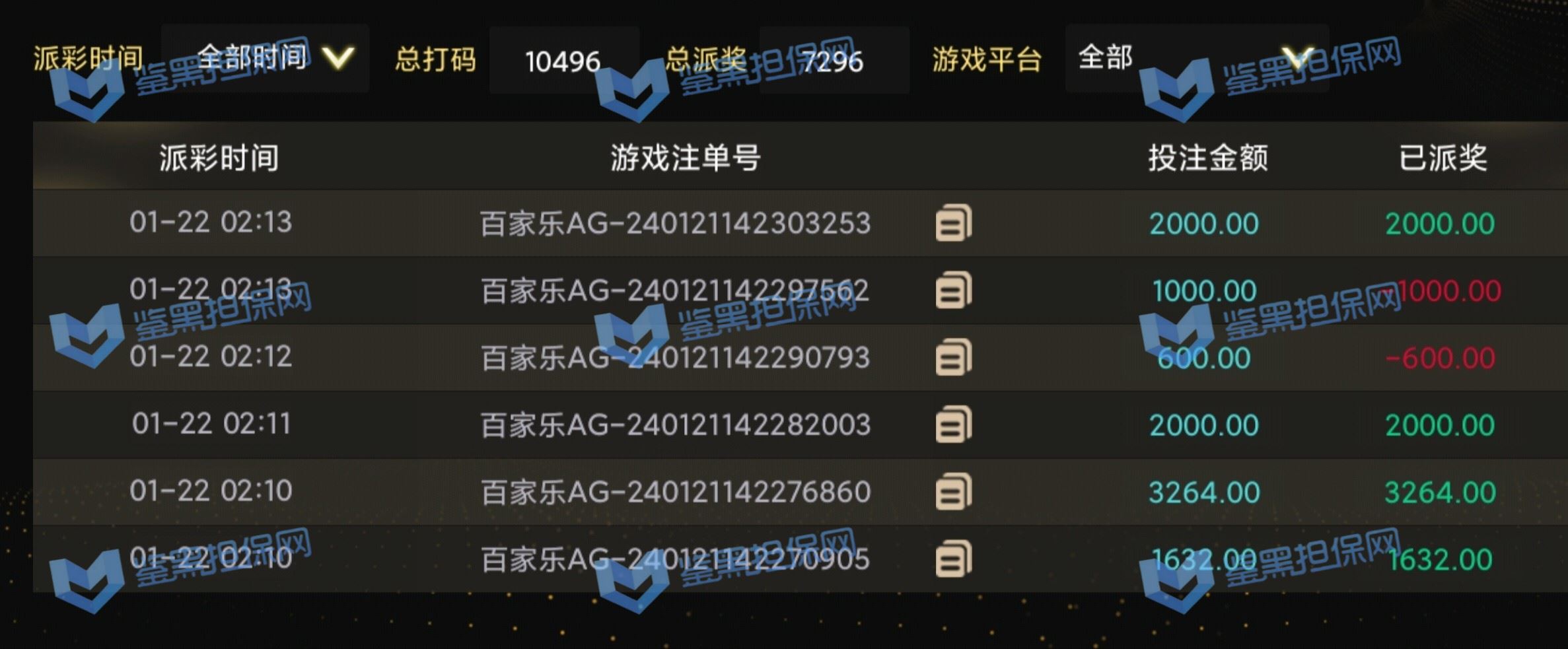Copy order number ending 142297562
The height and width of the screenshot is (649, 1568).
[x=954, y=290]
